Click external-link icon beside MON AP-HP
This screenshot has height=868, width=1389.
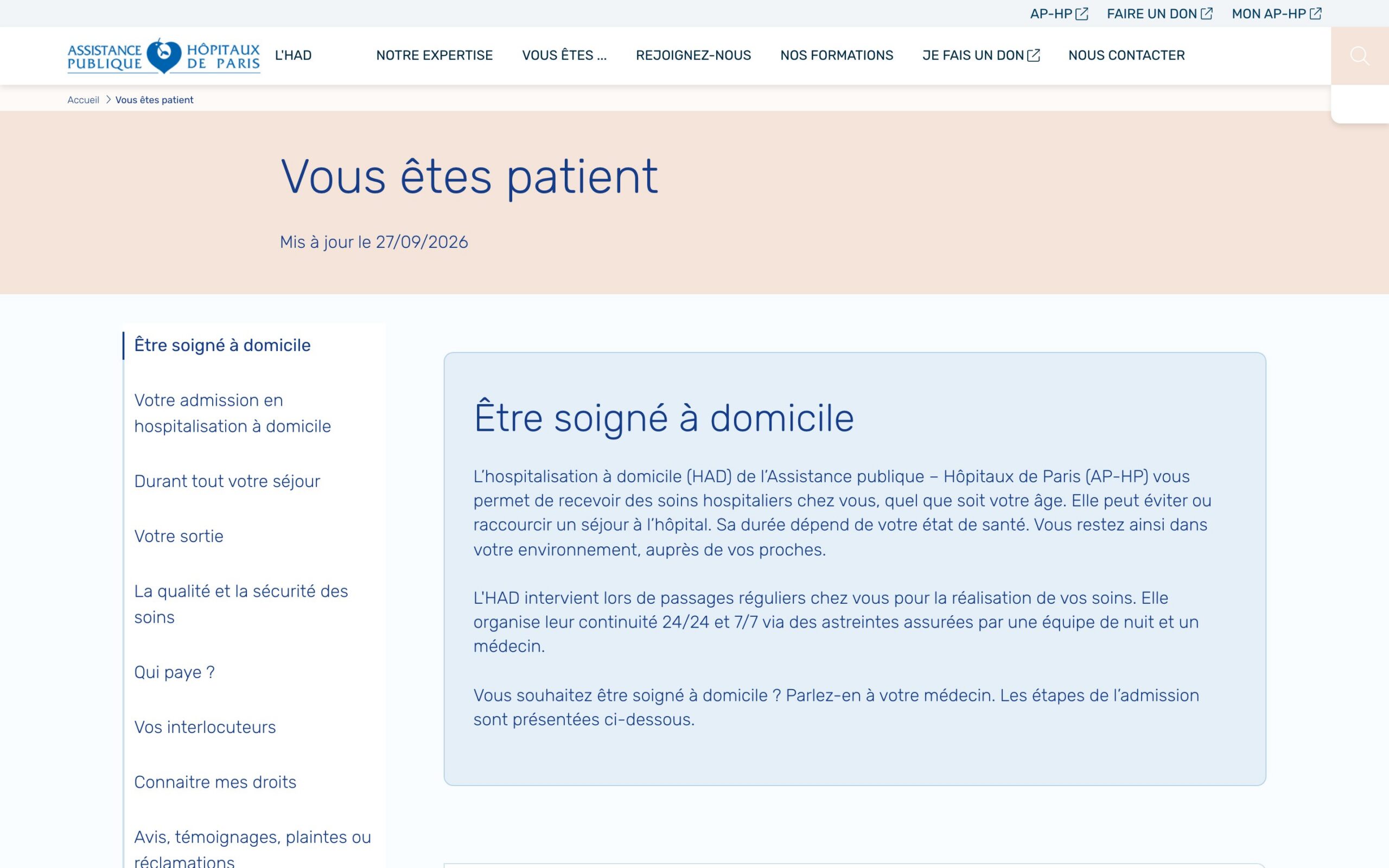[x=1316, y=14]
